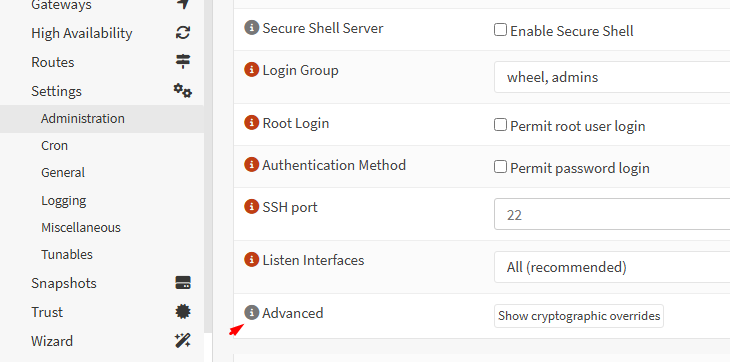
Task: Show help info for Authentication Method
Action: click(x=251, y=164)
